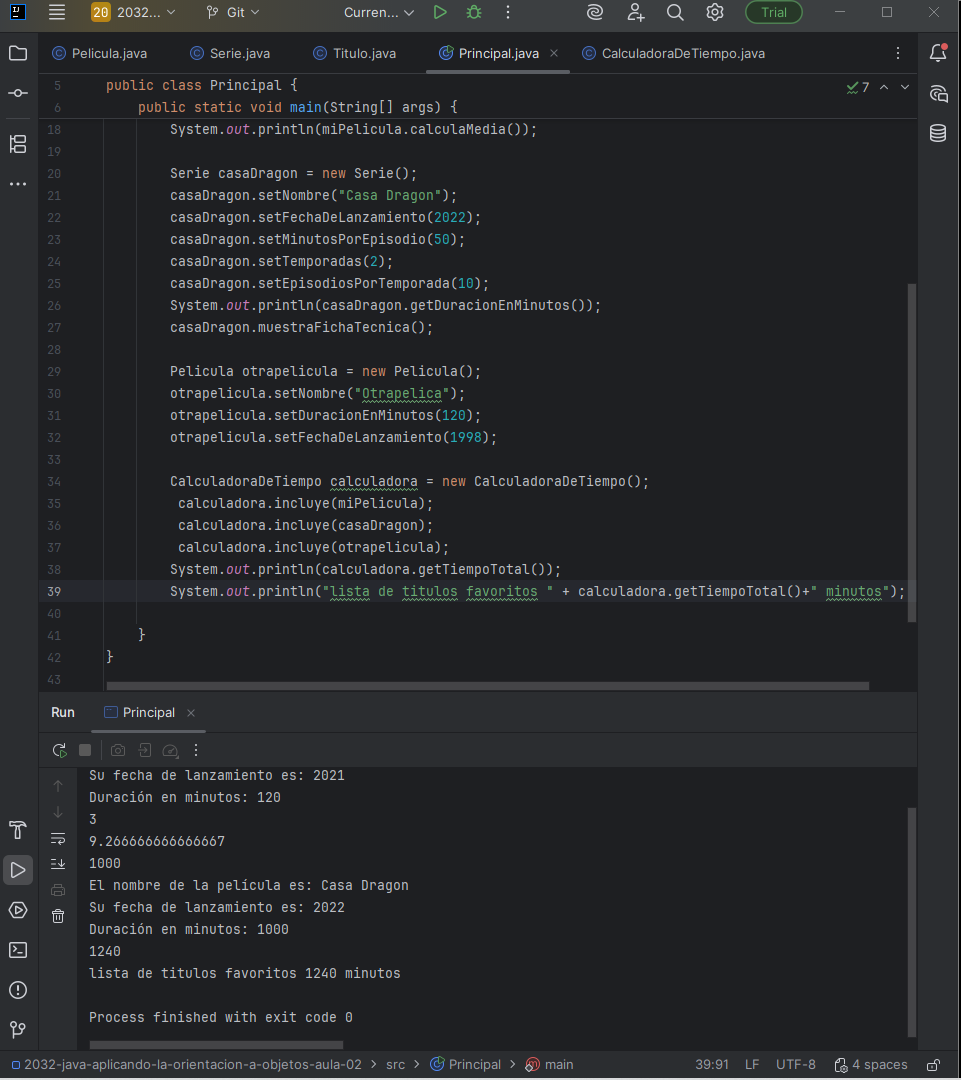Go up the stack trace arrow

pos(58,786)
